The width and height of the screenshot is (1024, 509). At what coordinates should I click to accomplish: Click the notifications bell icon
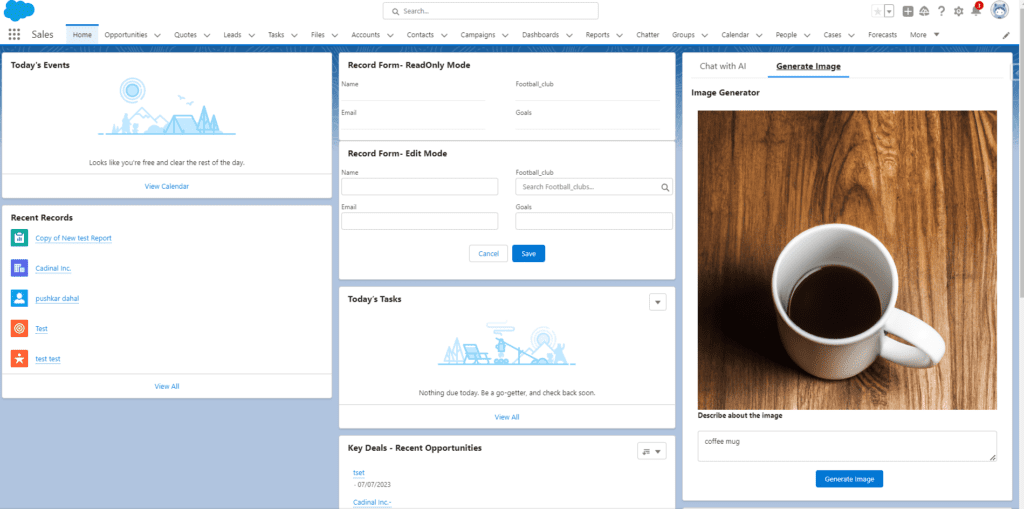click(x=976, y=11)
